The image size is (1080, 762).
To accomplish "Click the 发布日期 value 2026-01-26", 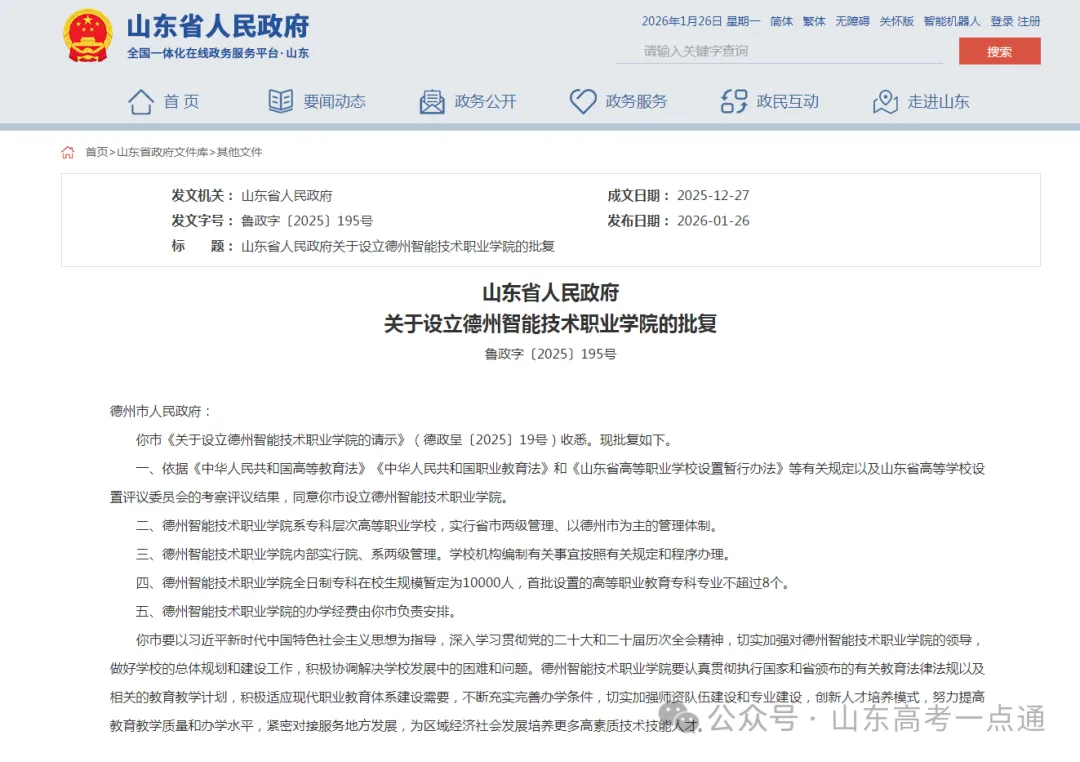I will pos(713,221).
